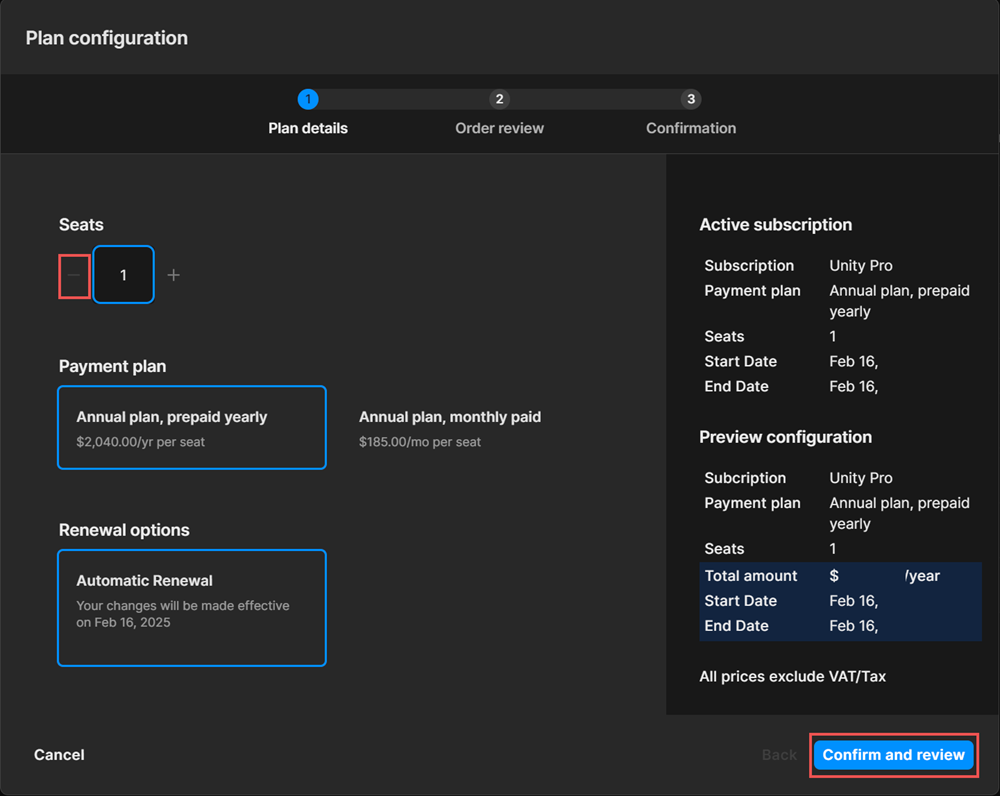Screen dimensions: 1000x796
Task: Increase seat count using the plus button
Action: click(x=173, y=274)
